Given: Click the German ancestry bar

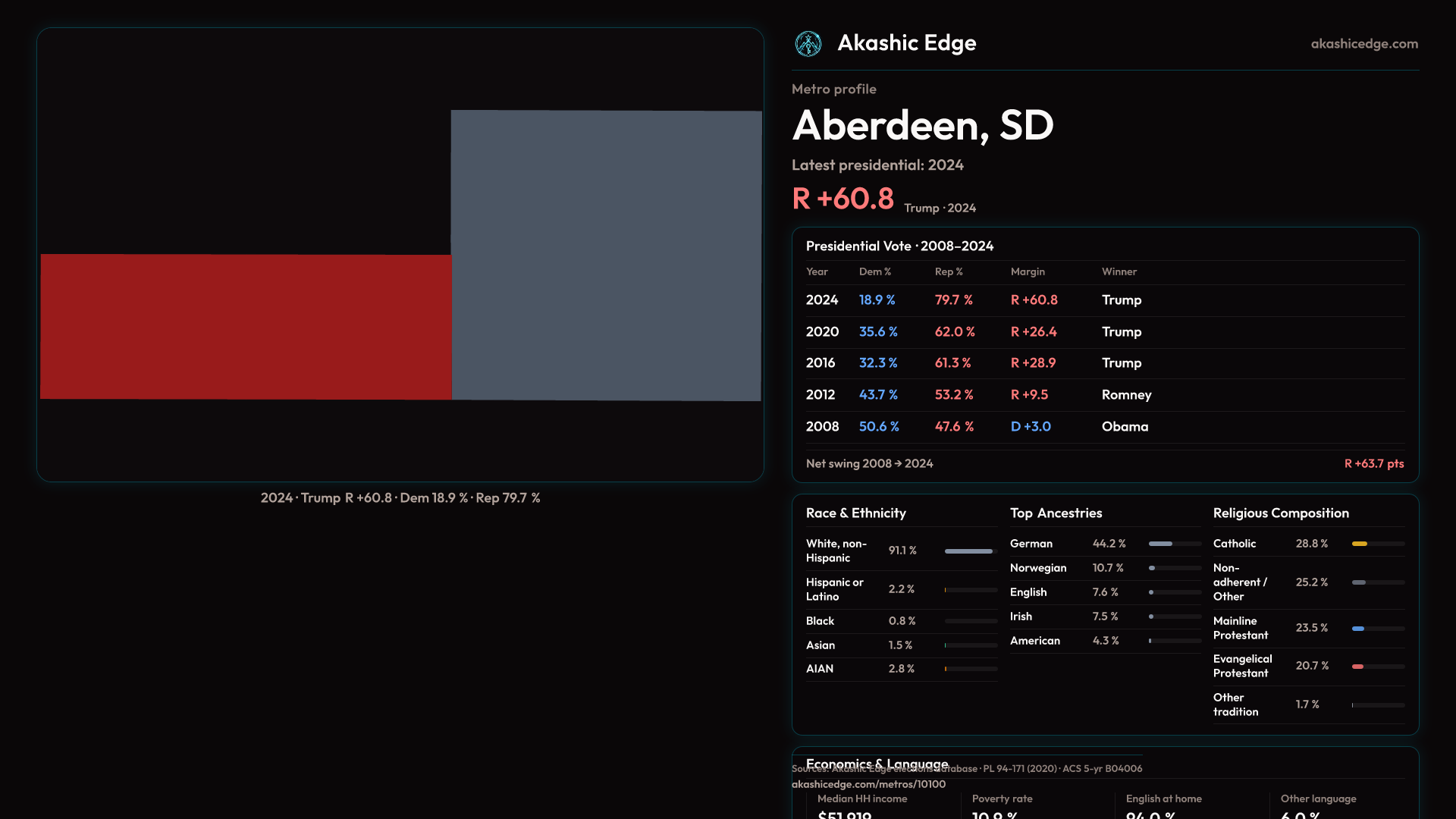Looking at the screenshot, I should pyautogui.click(x=1160, y=544).
